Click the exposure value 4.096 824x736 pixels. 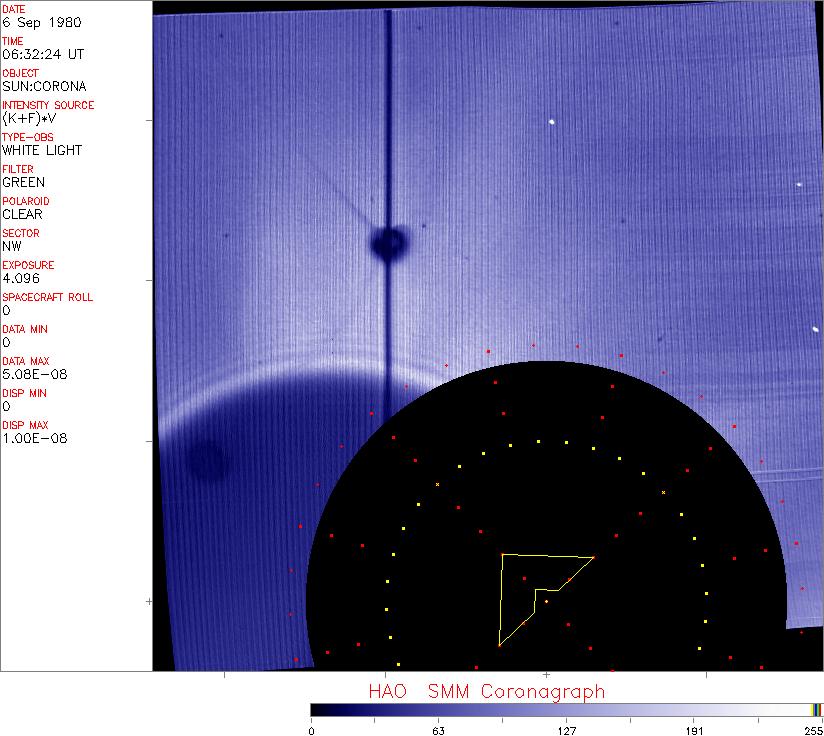click(21, 278)
